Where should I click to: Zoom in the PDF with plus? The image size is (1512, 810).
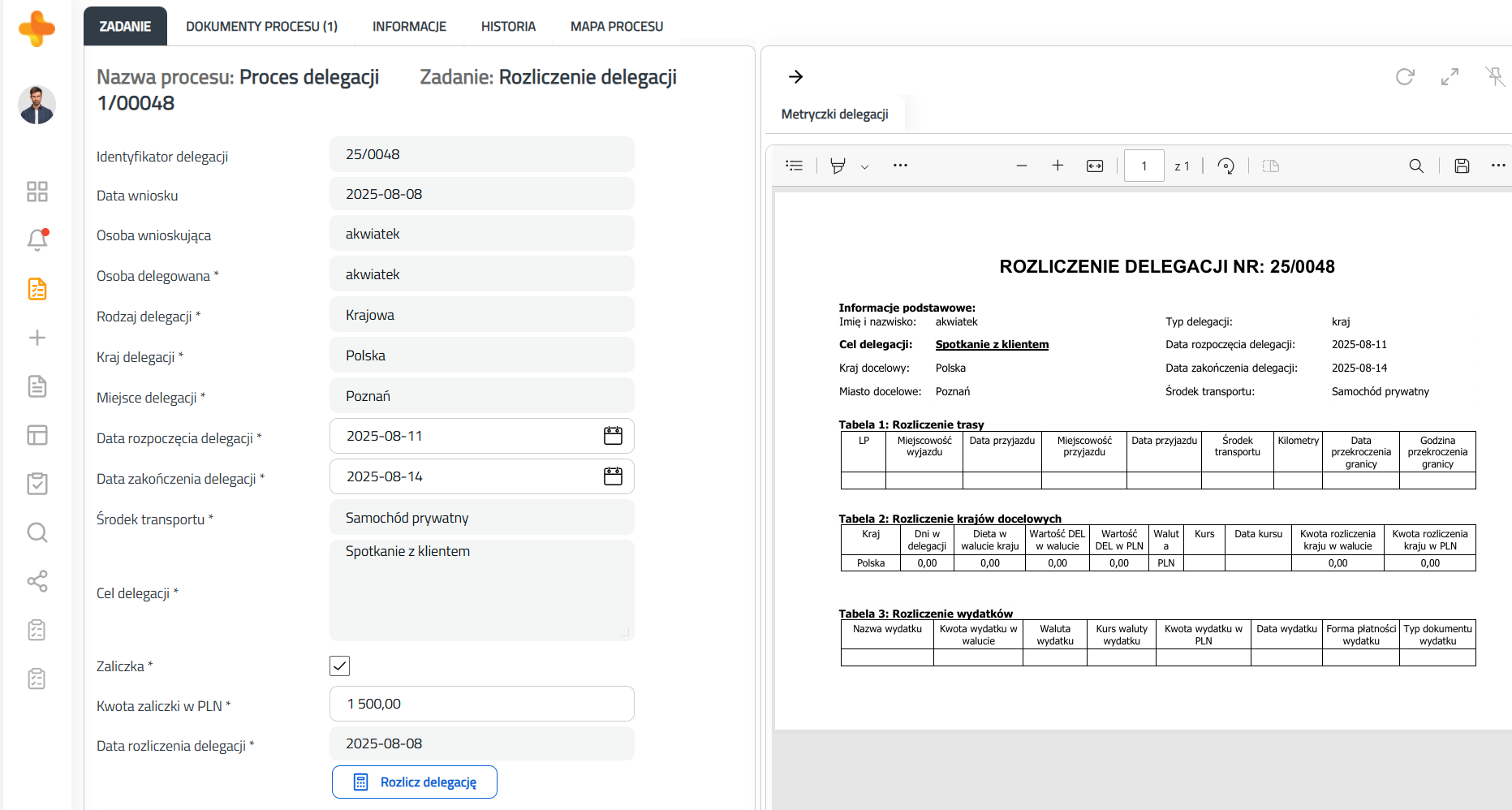click(x=1058, y=166)
